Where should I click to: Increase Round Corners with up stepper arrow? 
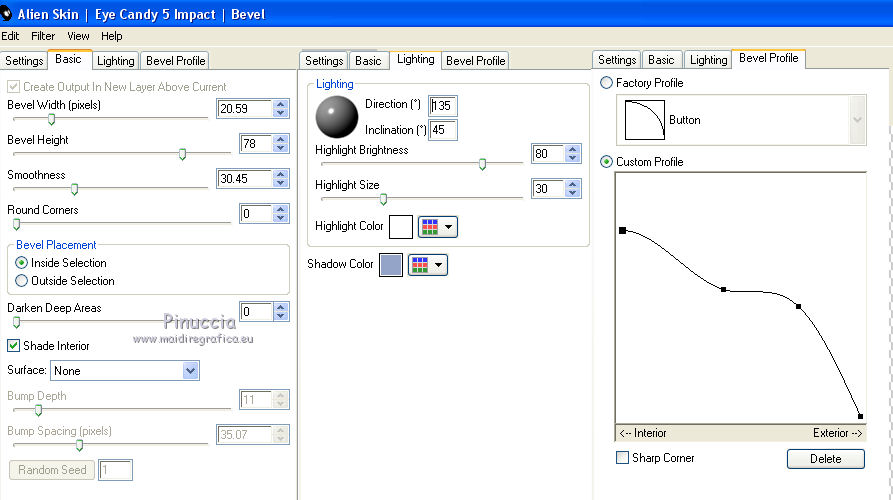[x=280, y=209]
